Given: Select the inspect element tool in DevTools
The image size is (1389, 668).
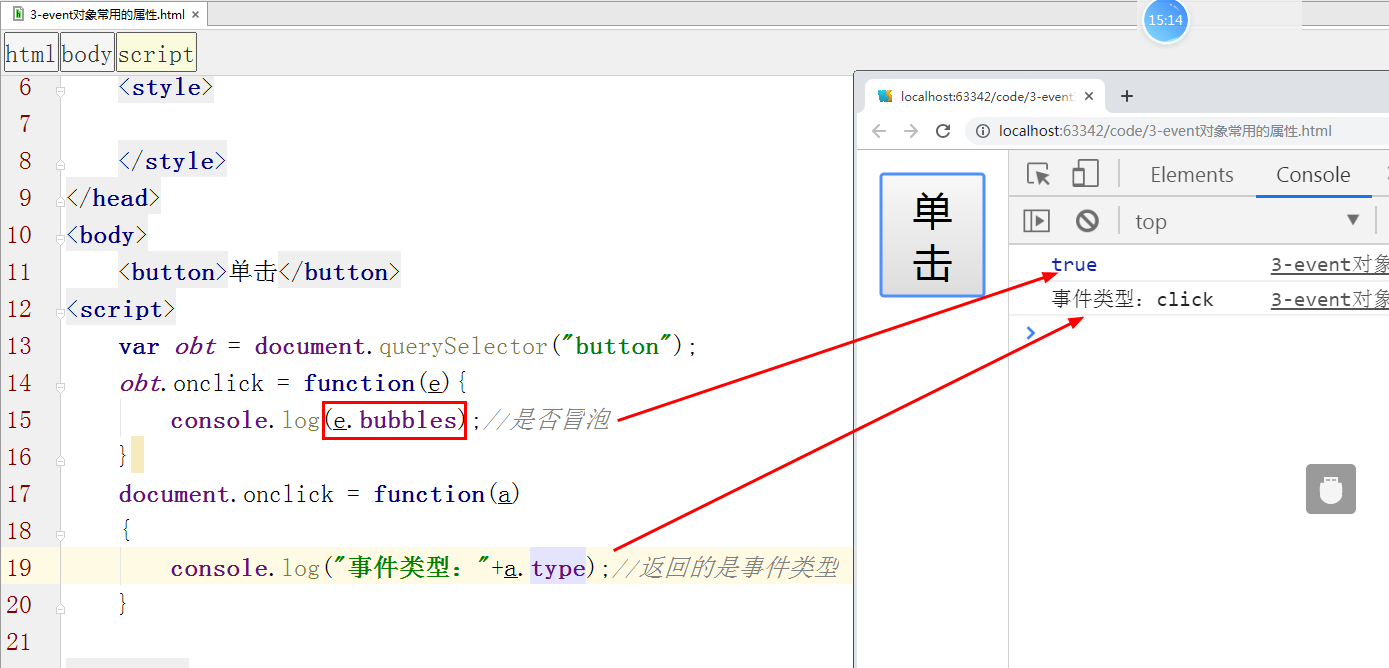Looking at the screenshot, I should tap(1037, 173).
